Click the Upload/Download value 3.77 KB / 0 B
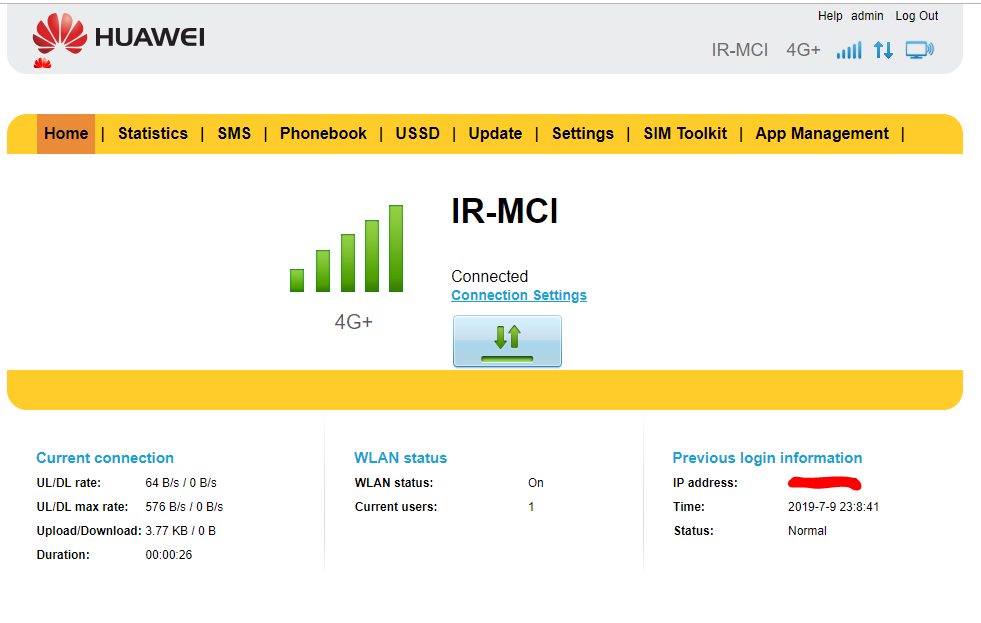 [180, 531]
